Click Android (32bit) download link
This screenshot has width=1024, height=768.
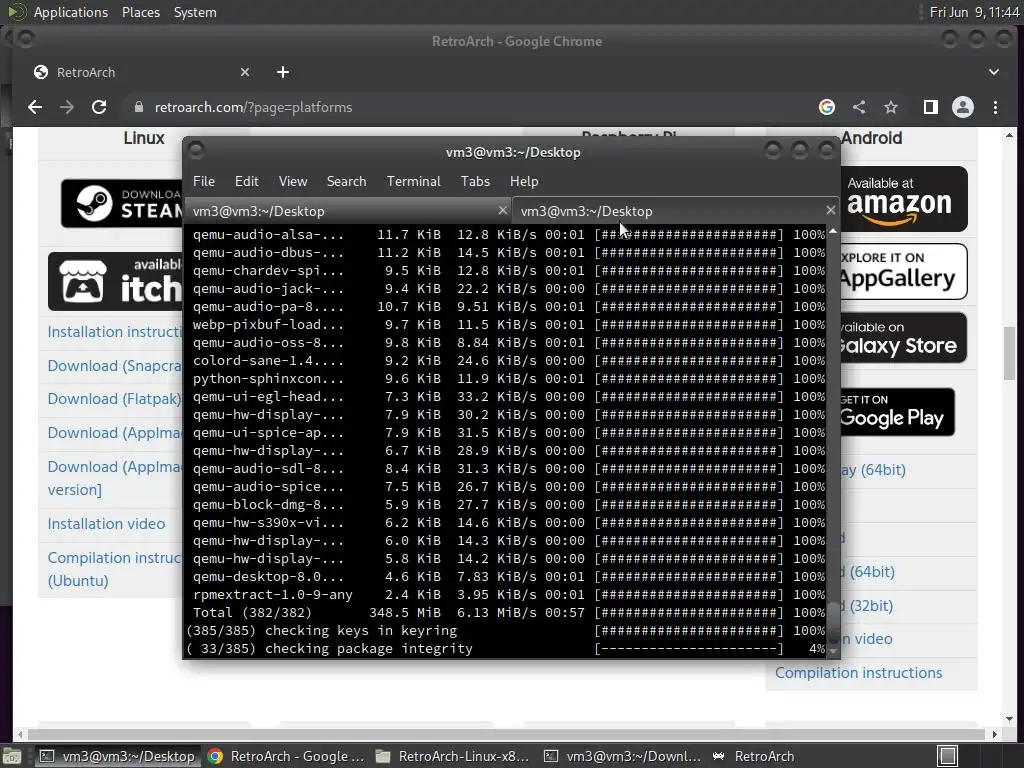coord(867,605)
